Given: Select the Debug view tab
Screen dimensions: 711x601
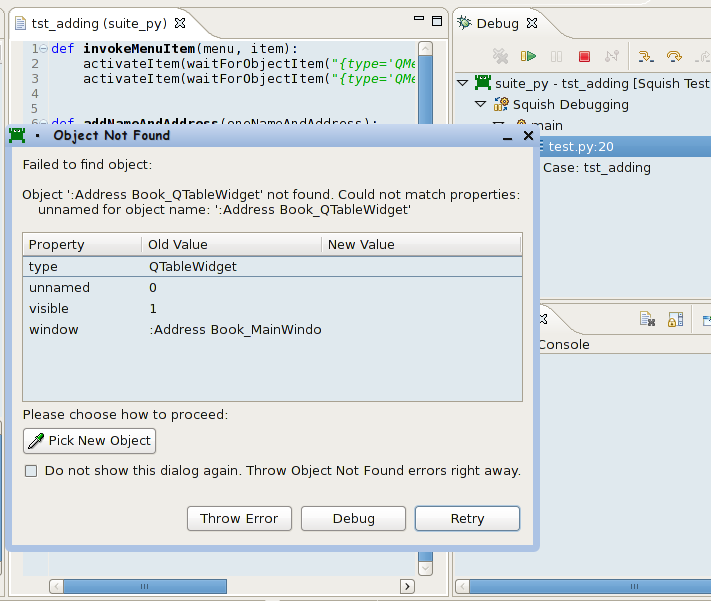Looking at the screenshot, I should pyautogui.click(x=496, y=23).
